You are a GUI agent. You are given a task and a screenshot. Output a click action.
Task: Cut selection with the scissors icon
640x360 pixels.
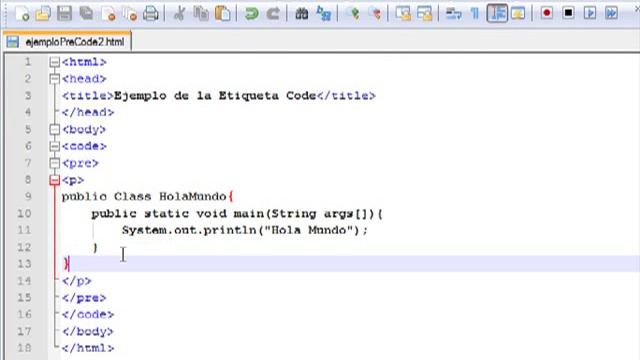point(179,13)
